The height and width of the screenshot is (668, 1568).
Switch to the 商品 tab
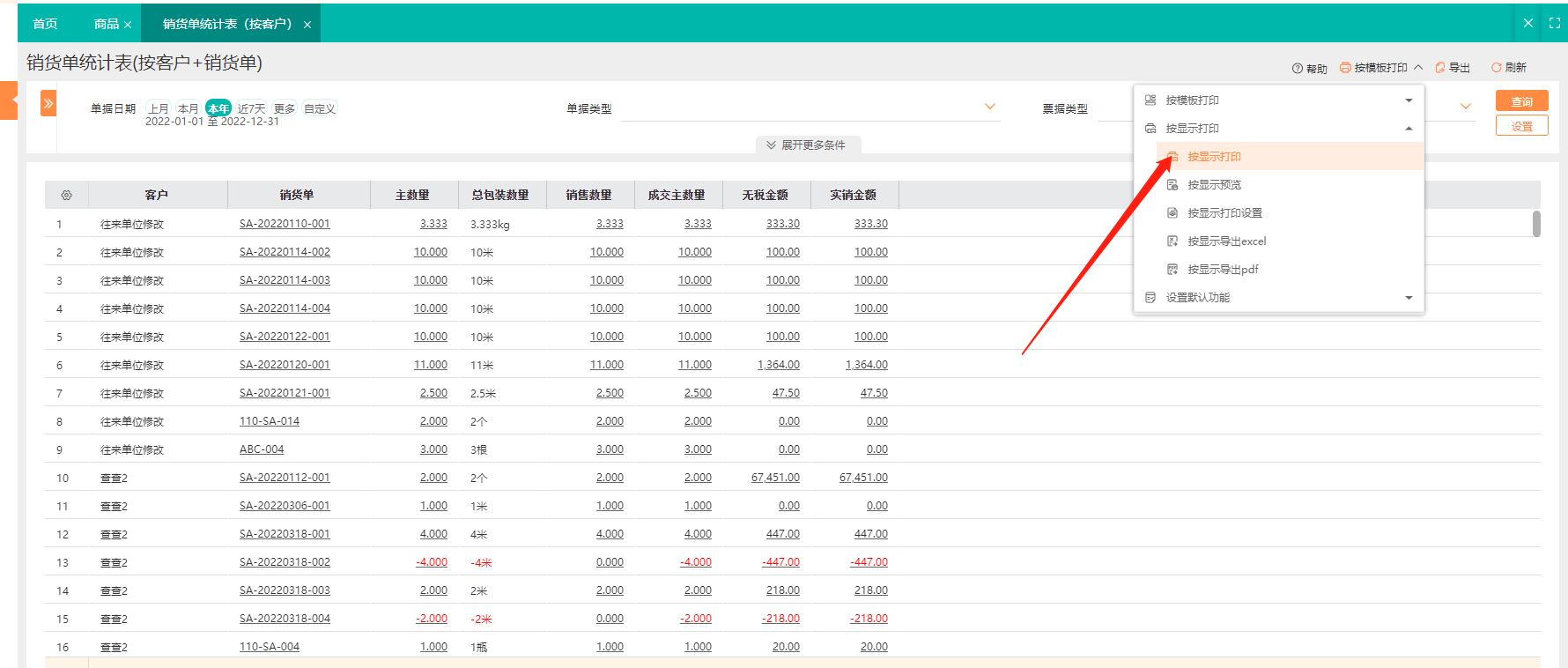[106, 24]
